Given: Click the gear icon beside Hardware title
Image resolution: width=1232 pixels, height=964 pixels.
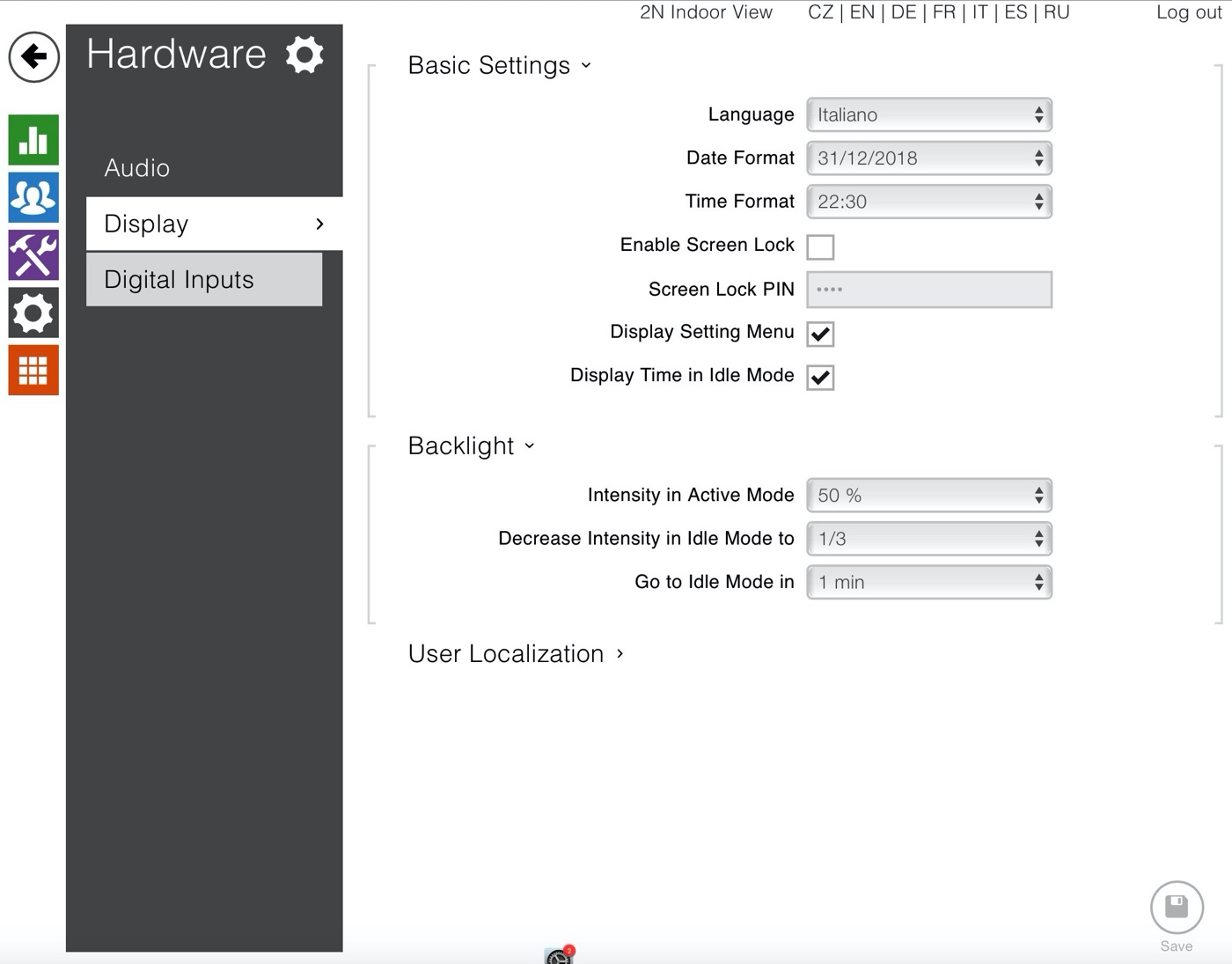Looking at the screenshot, I should [x=305, y=55].
